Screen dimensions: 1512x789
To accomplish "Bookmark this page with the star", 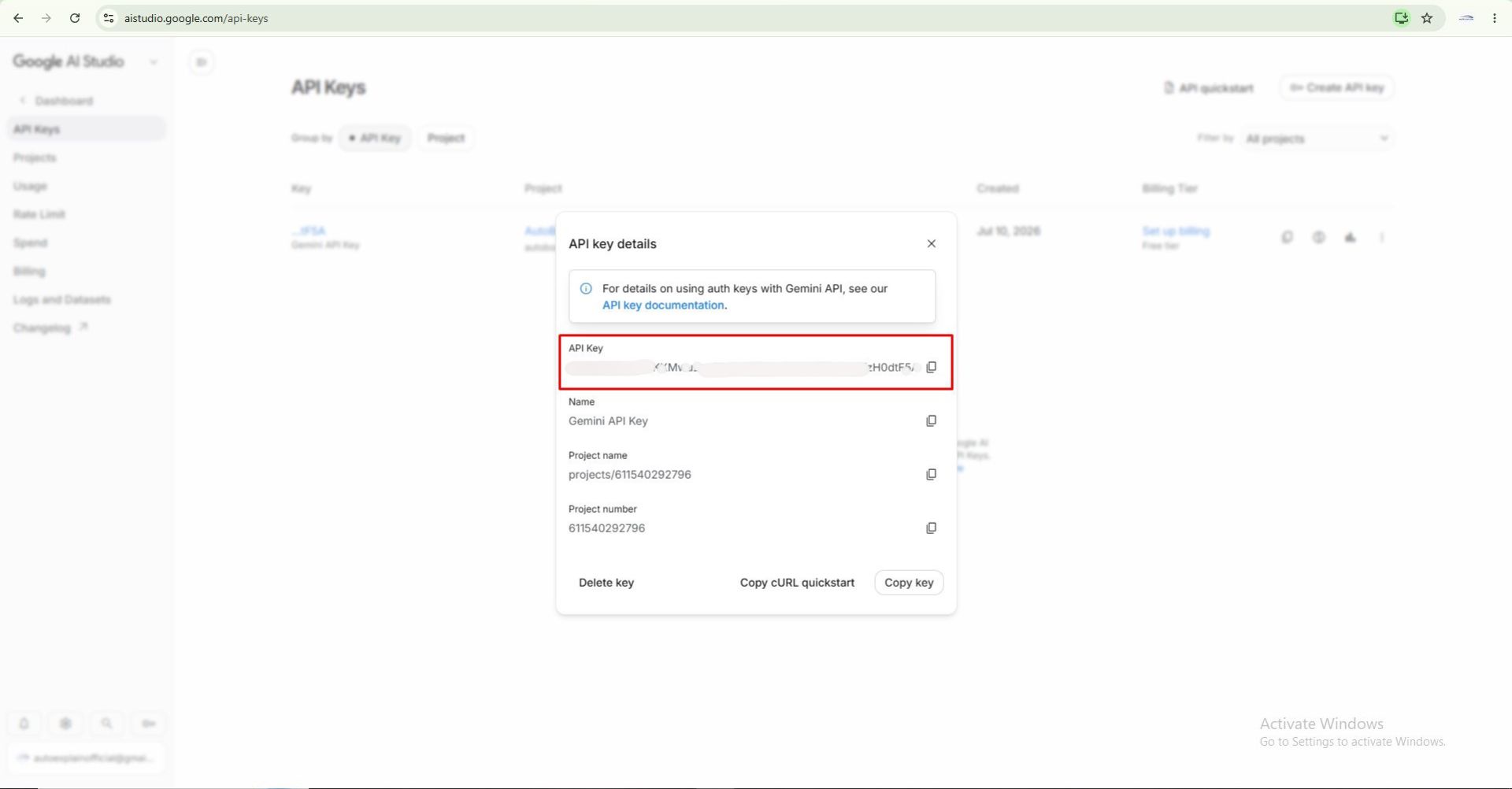I will pos(1427,18).
